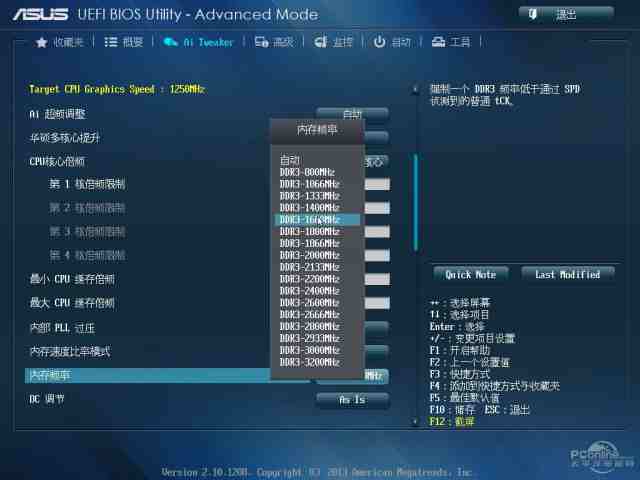Select DDR3-2200MHz from the list
This screenshot has height=480, width=640.
(310, 279)
